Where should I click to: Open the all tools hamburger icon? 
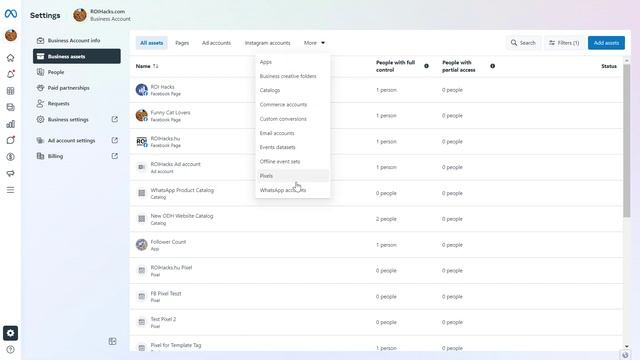pyautogui.click(x=11, y=190)
